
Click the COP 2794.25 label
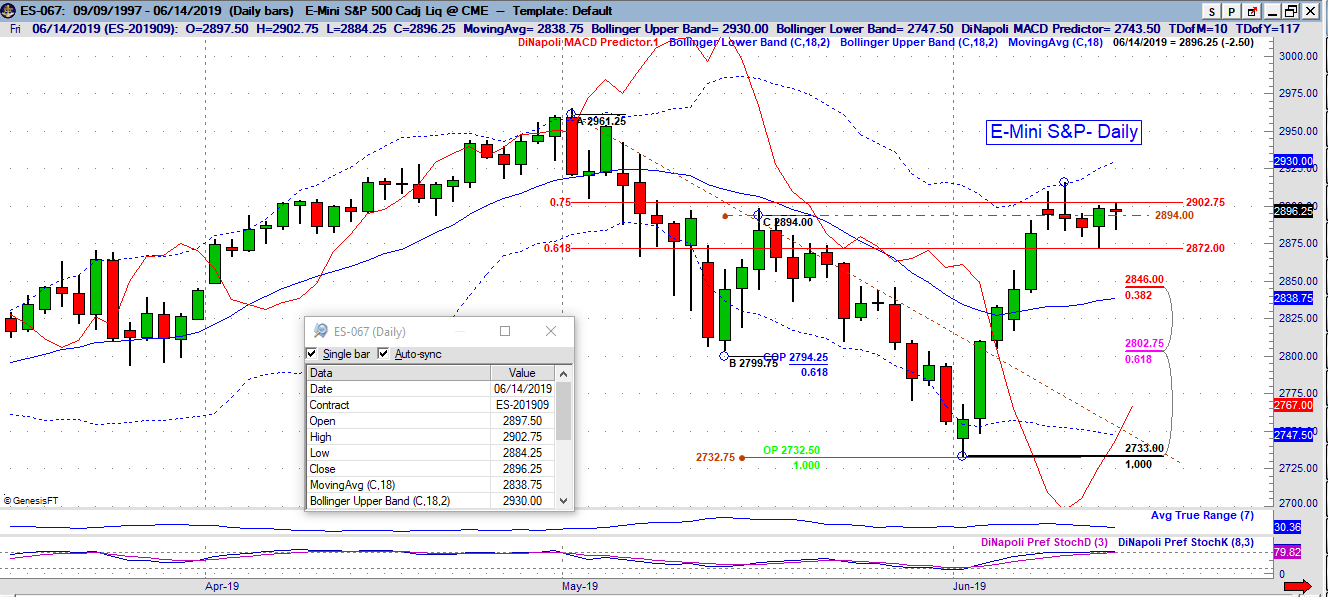click(796, 357)
